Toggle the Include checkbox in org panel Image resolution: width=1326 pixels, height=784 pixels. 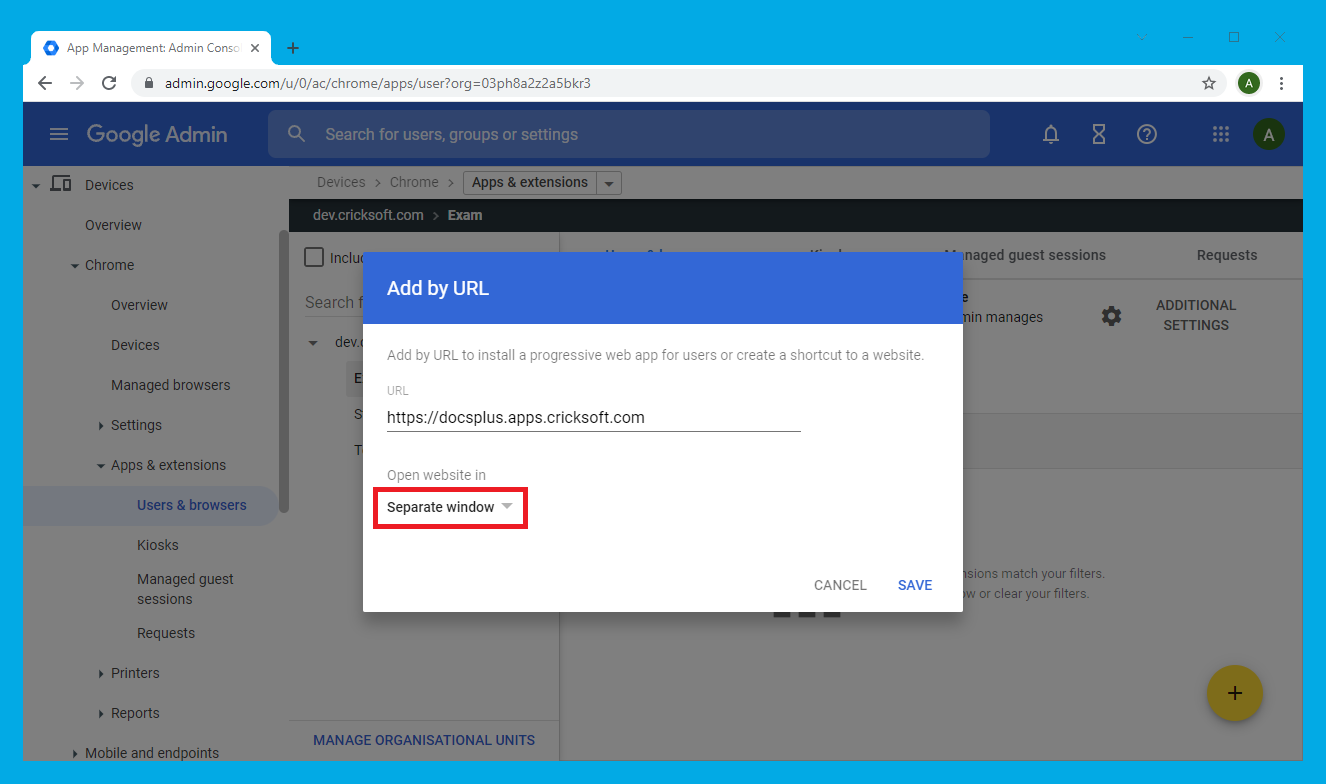(x=314, y=257)
